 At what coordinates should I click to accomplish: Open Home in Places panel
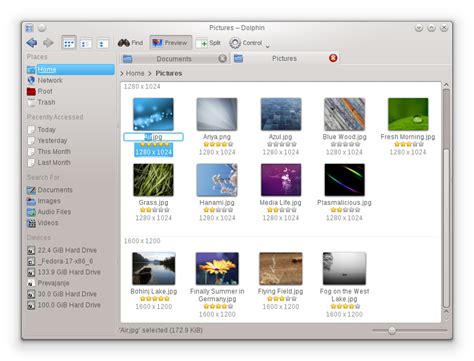pyautogui.click(x=70, y=69)
